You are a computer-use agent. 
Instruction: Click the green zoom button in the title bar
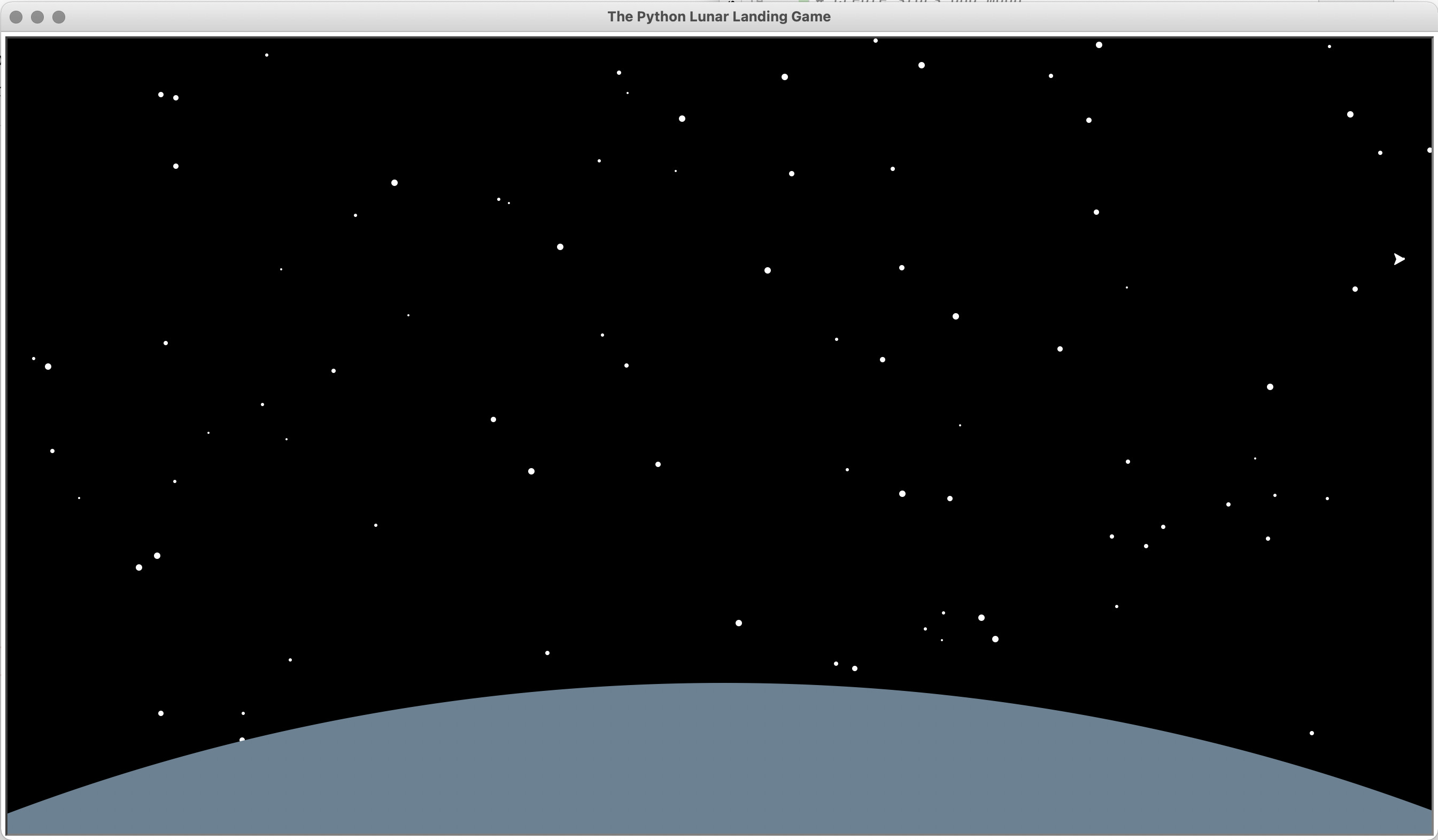59,17
